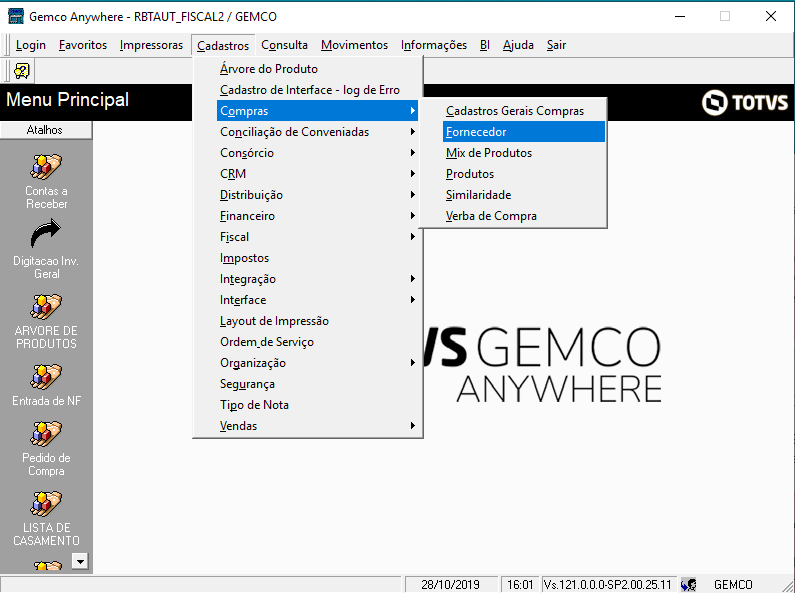This screenshot has height=593, width=795.
Task: Expand the Integração submenu
Action: click(x=317, y=279)
